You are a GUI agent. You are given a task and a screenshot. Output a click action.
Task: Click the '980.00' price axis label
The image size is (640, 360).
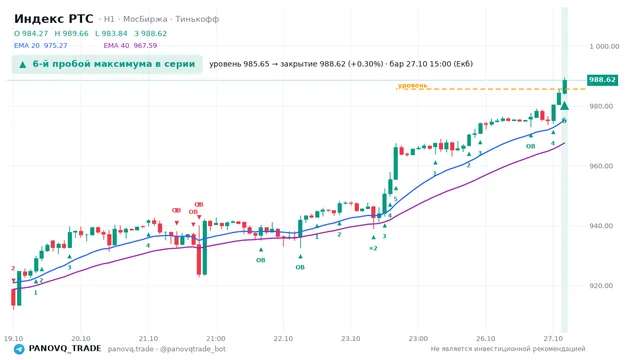click(601, 106)
